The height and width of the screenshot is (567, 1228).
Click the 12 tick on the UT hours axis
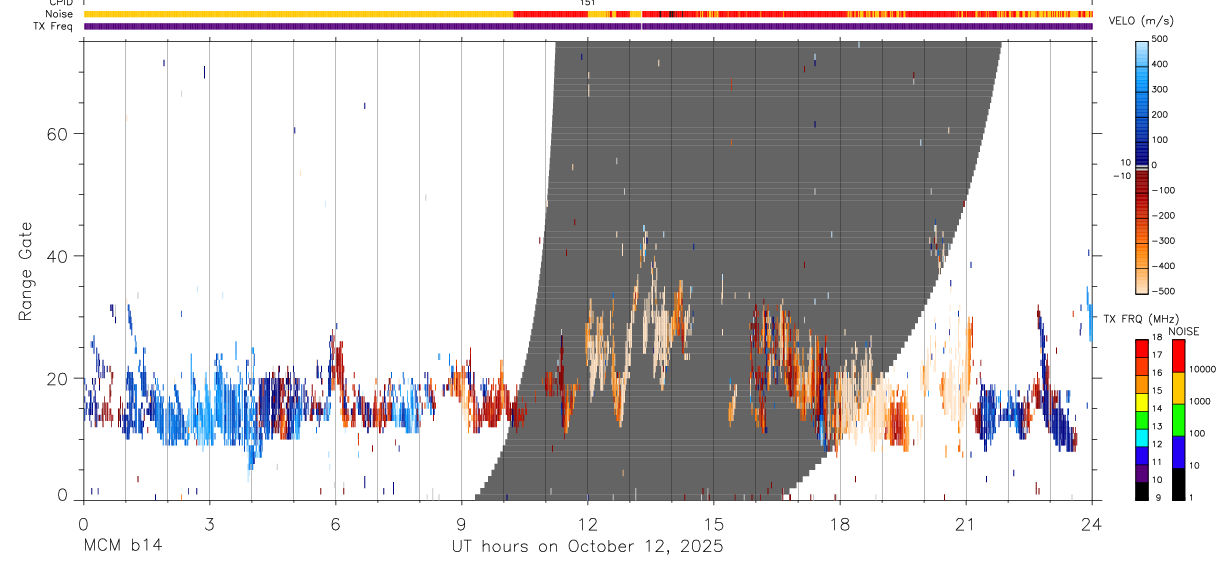(x=587, y=524)
